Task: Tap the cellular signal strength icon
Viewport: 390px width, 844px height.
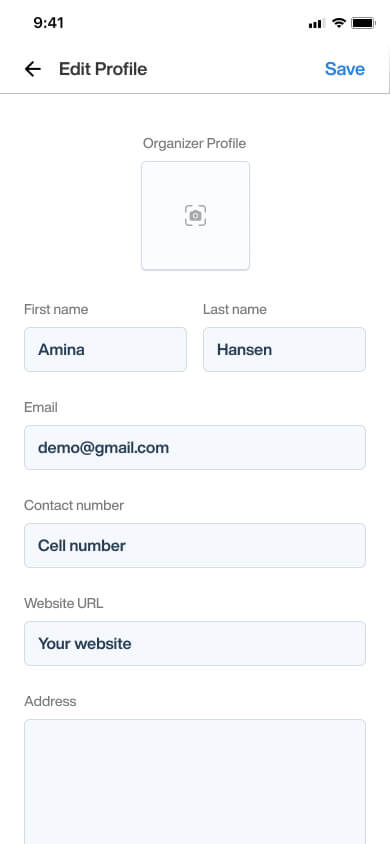Action: tap(316, 23)
